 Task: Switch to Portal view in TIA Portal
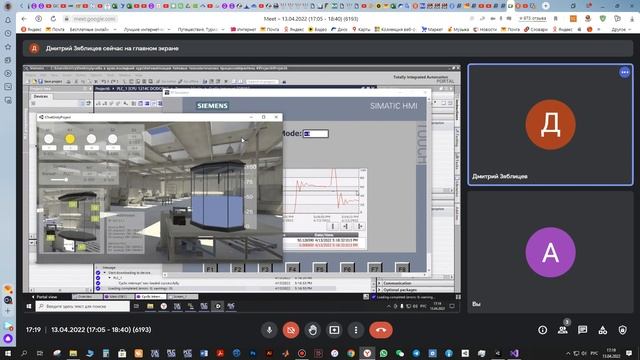44,297
